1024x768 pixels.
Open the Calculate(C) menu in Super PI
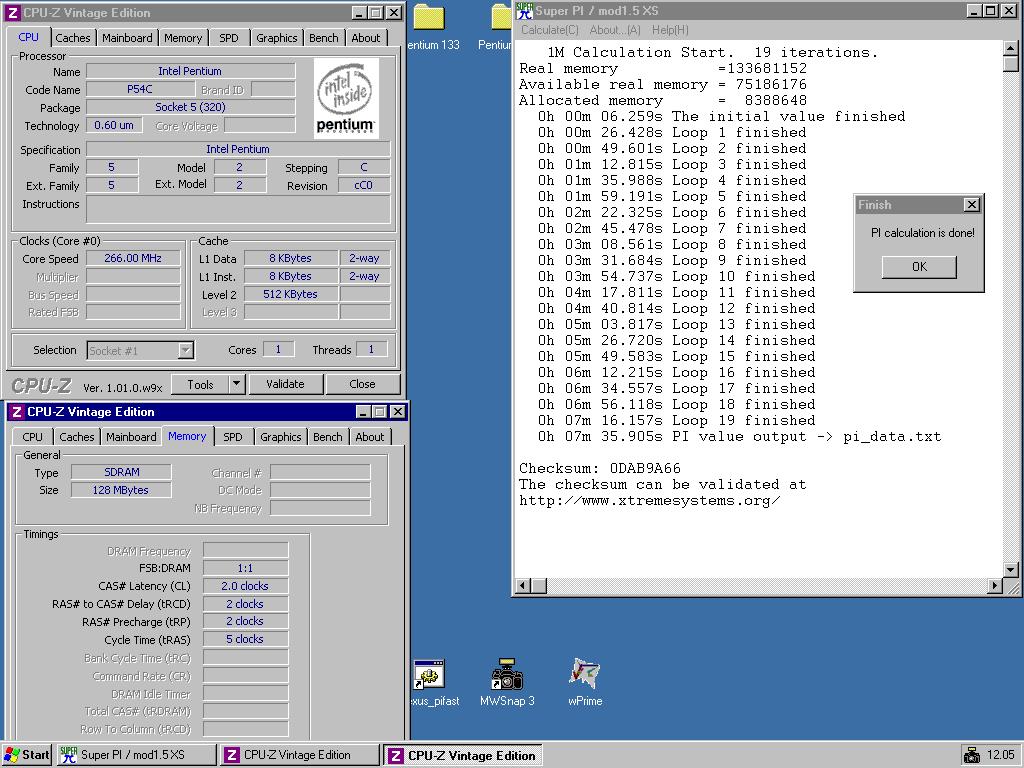point(549,30)
